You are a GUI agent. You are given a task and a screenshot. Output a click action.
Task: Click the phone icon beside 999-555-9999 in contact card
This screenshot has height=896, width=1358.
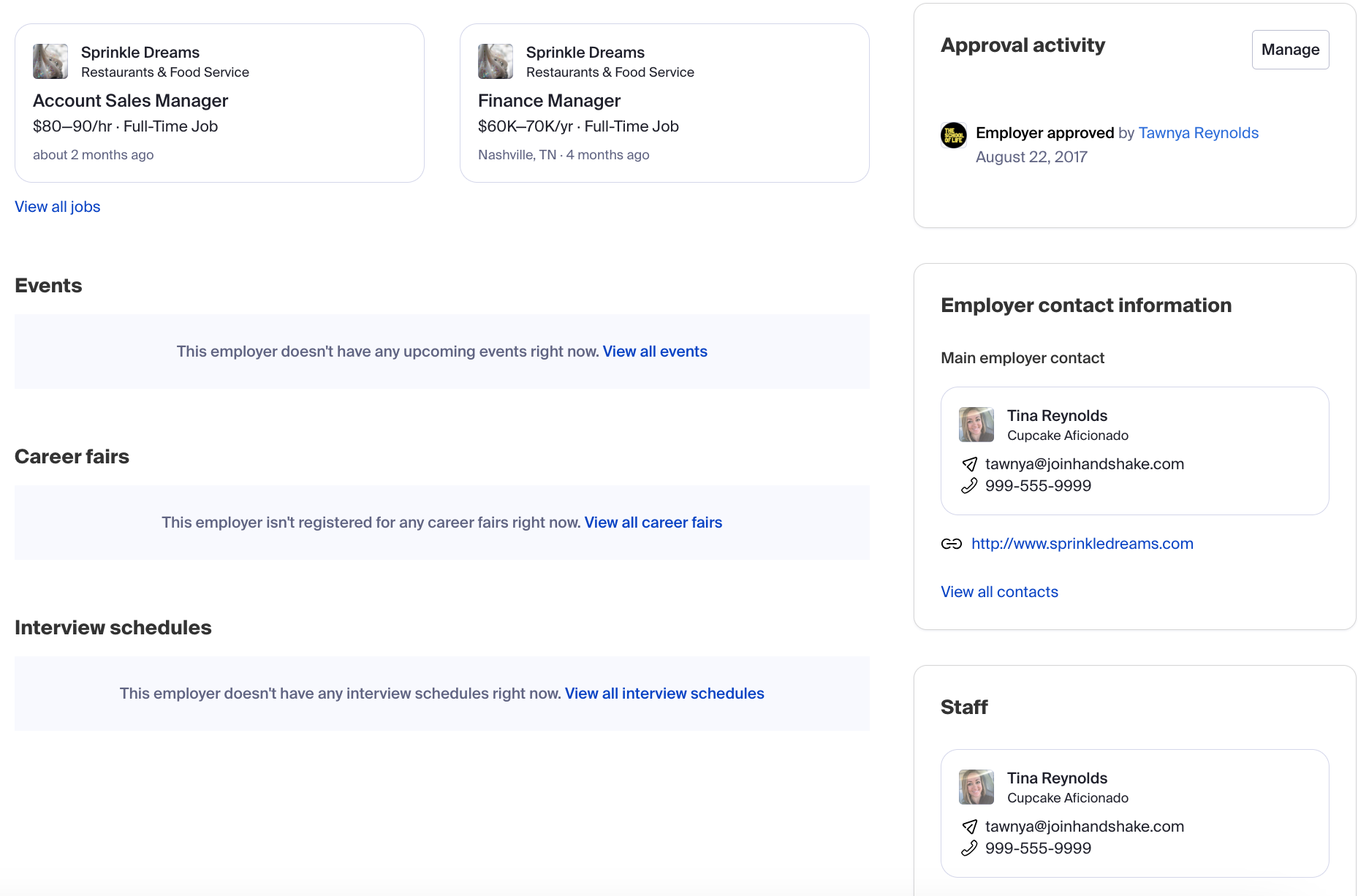pyautogui.click(x=971, y=485)
